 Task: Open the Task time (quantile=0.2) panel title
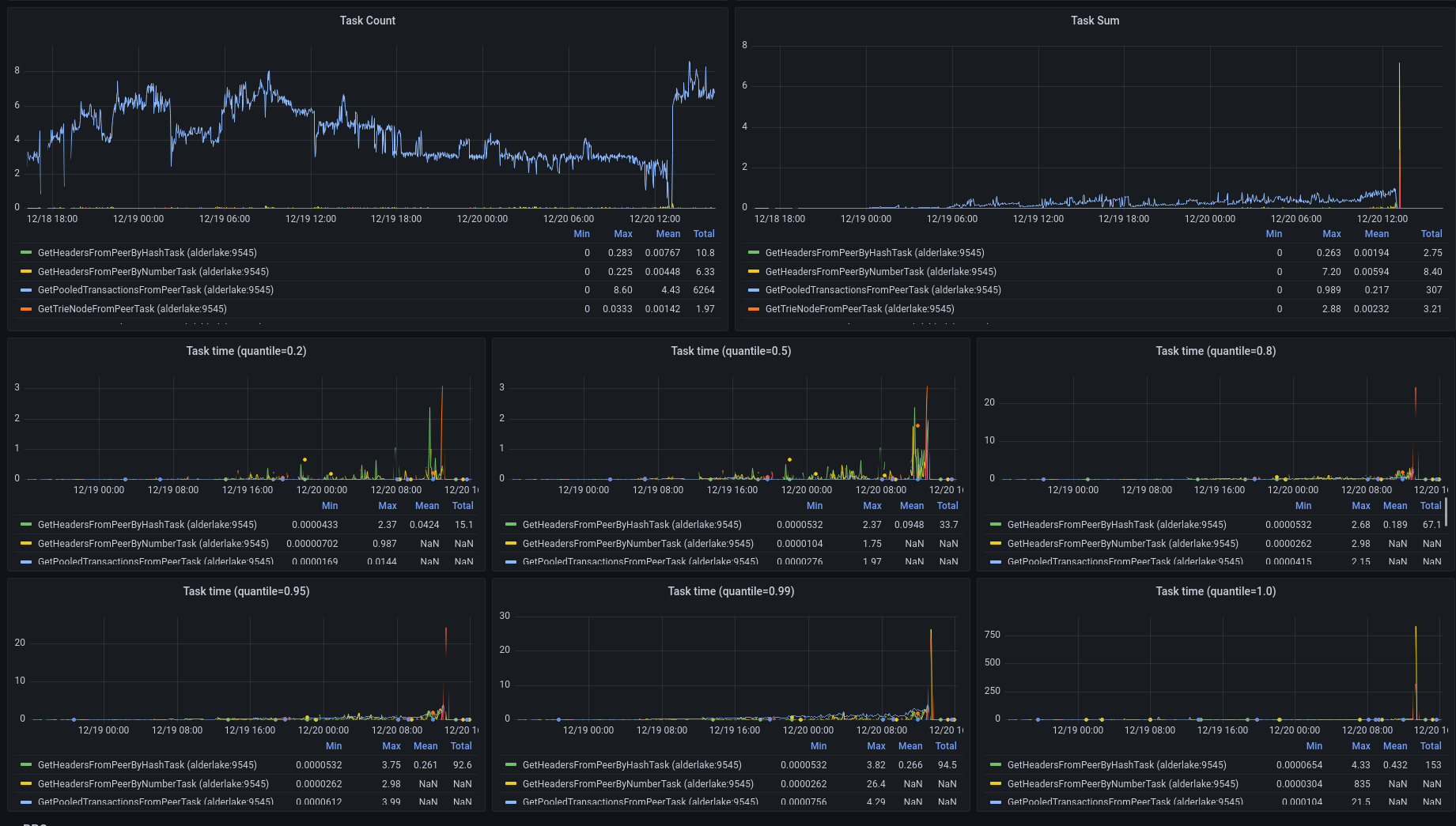(x=246, y=351)
